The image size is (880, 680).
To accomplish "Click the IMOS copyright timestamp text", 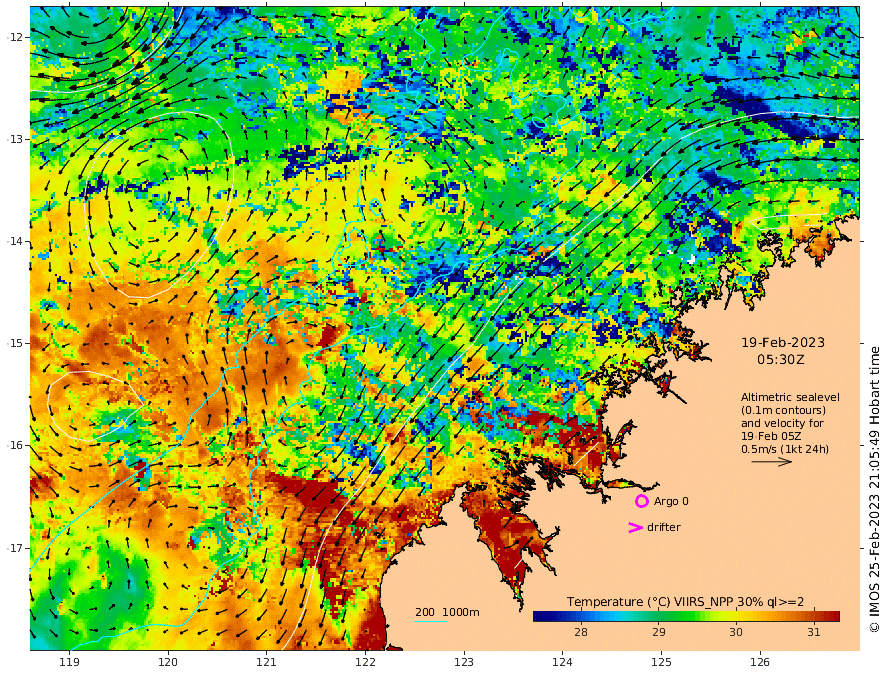I will 874,489.
